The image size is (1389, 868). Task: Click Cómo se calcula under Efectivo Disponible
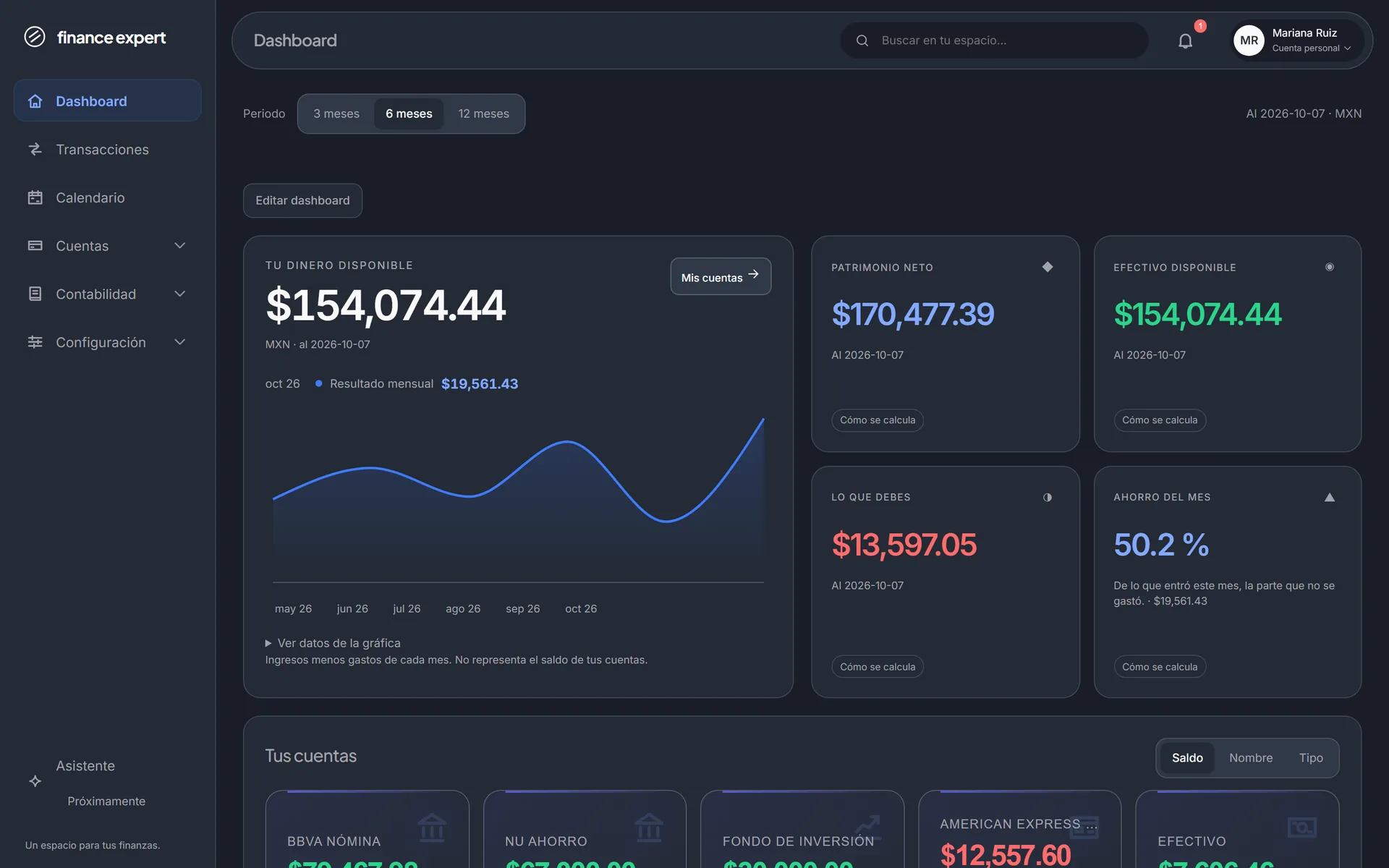[x=1160, y=420]
